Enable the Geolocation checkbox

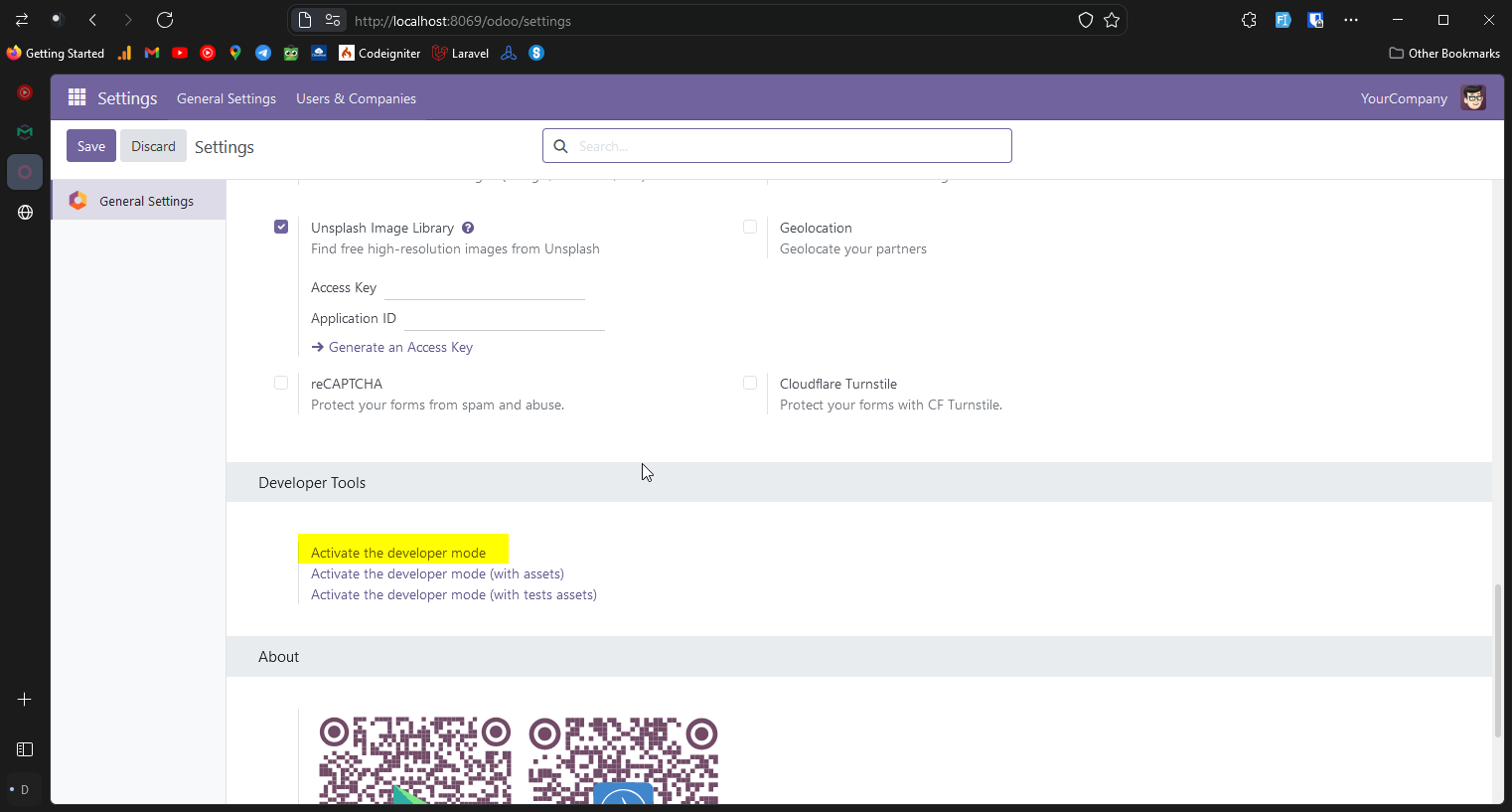click(x=750, y=227)
